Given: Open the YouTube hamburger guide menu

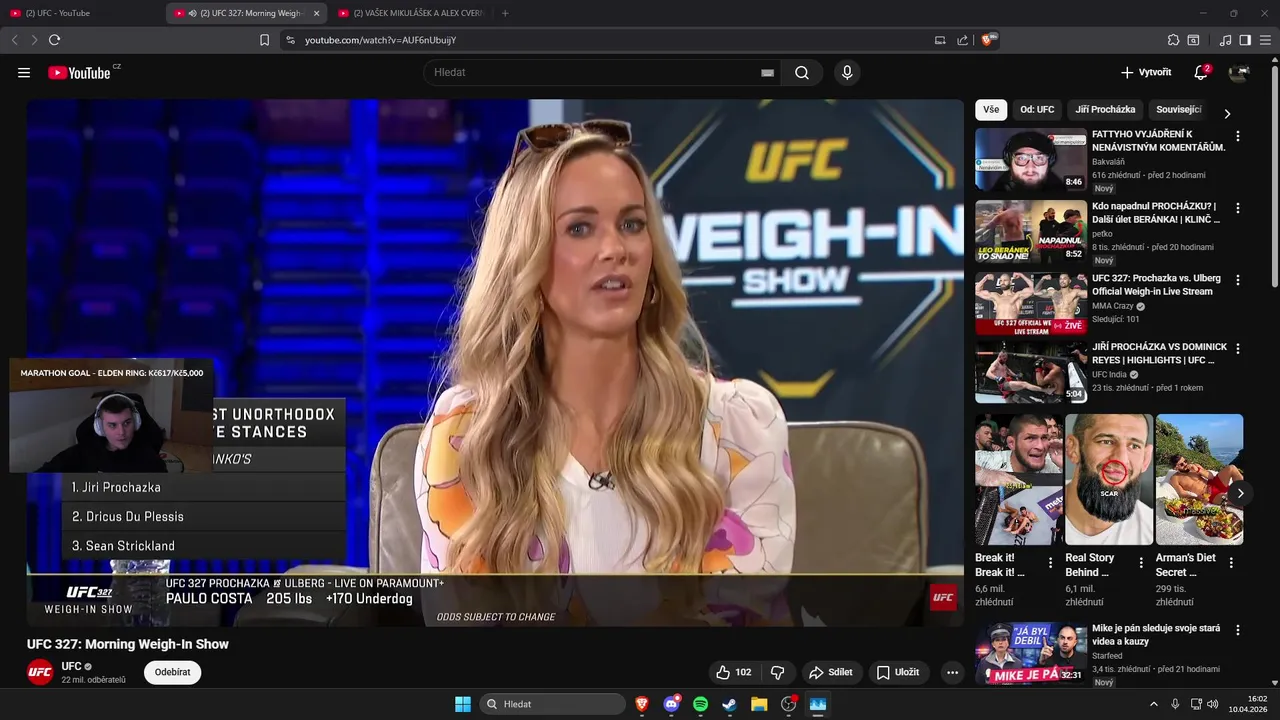Looking at the screenshot, I should 24,73.
